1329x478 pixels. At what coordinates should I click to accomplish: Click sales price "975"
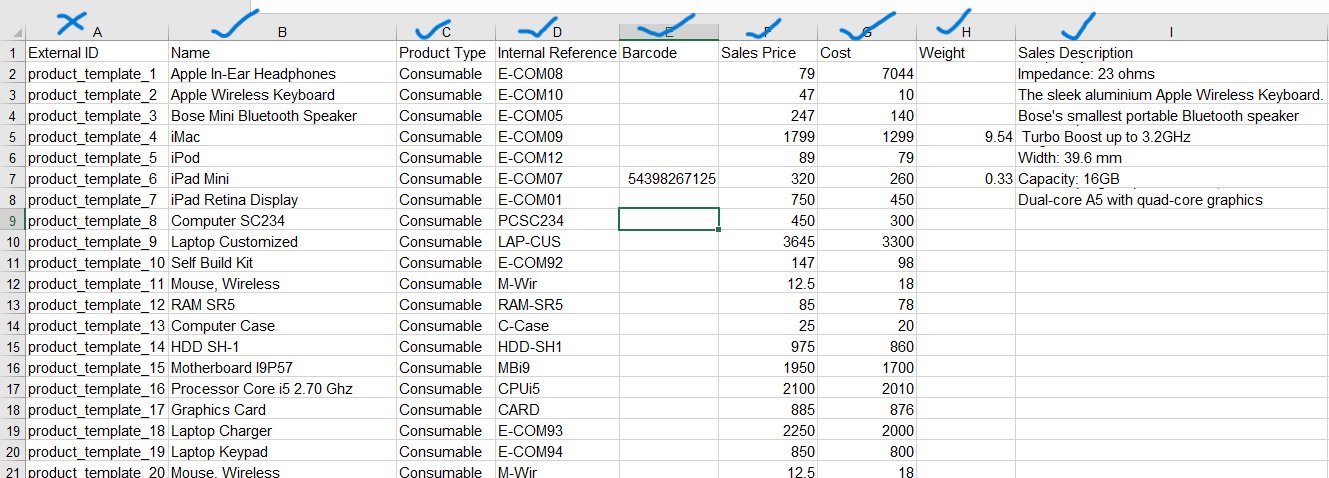click(768, 347)
